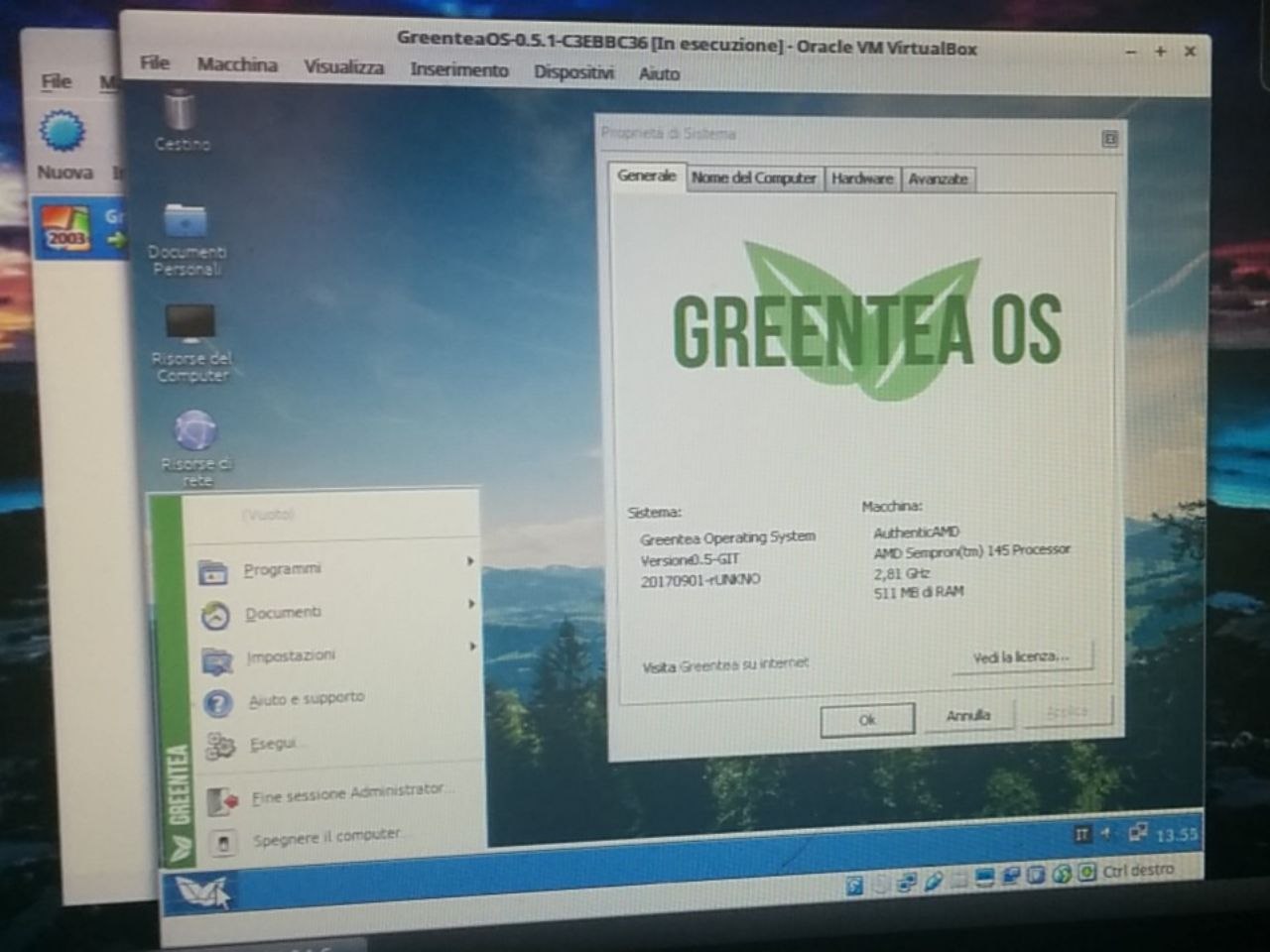1270x952 pixels.
Task: Close the Proprietà di Sistema dialog
Action: tap(1109, 139)
